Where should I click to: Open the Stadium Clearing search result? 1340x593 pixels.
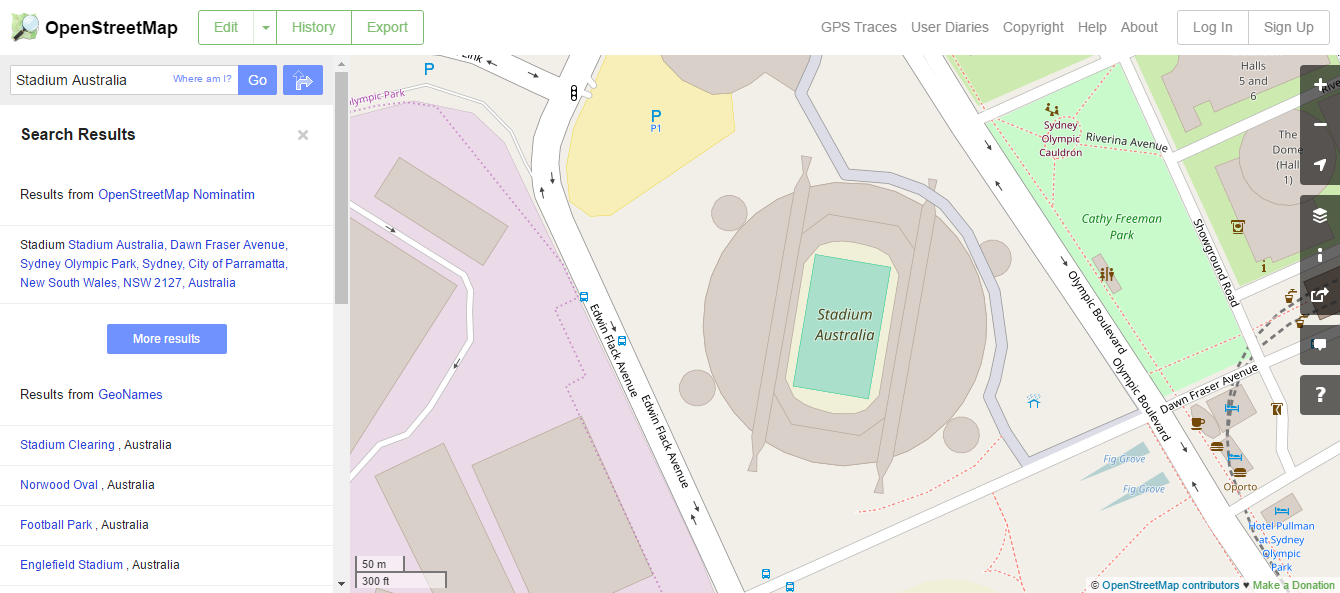[67, 445]
